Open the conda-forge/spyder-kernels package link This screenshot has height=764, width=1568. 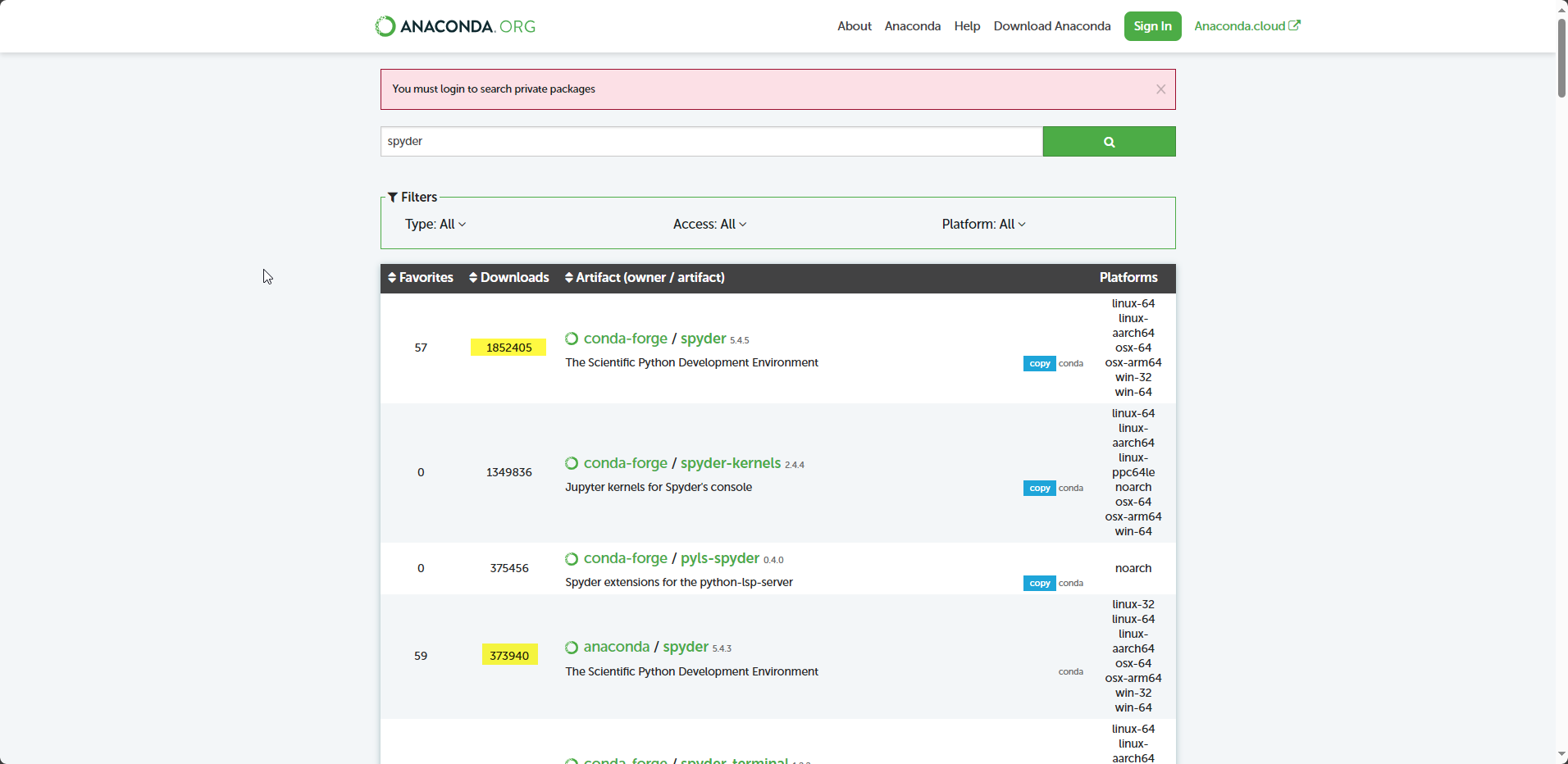(729, 463)
